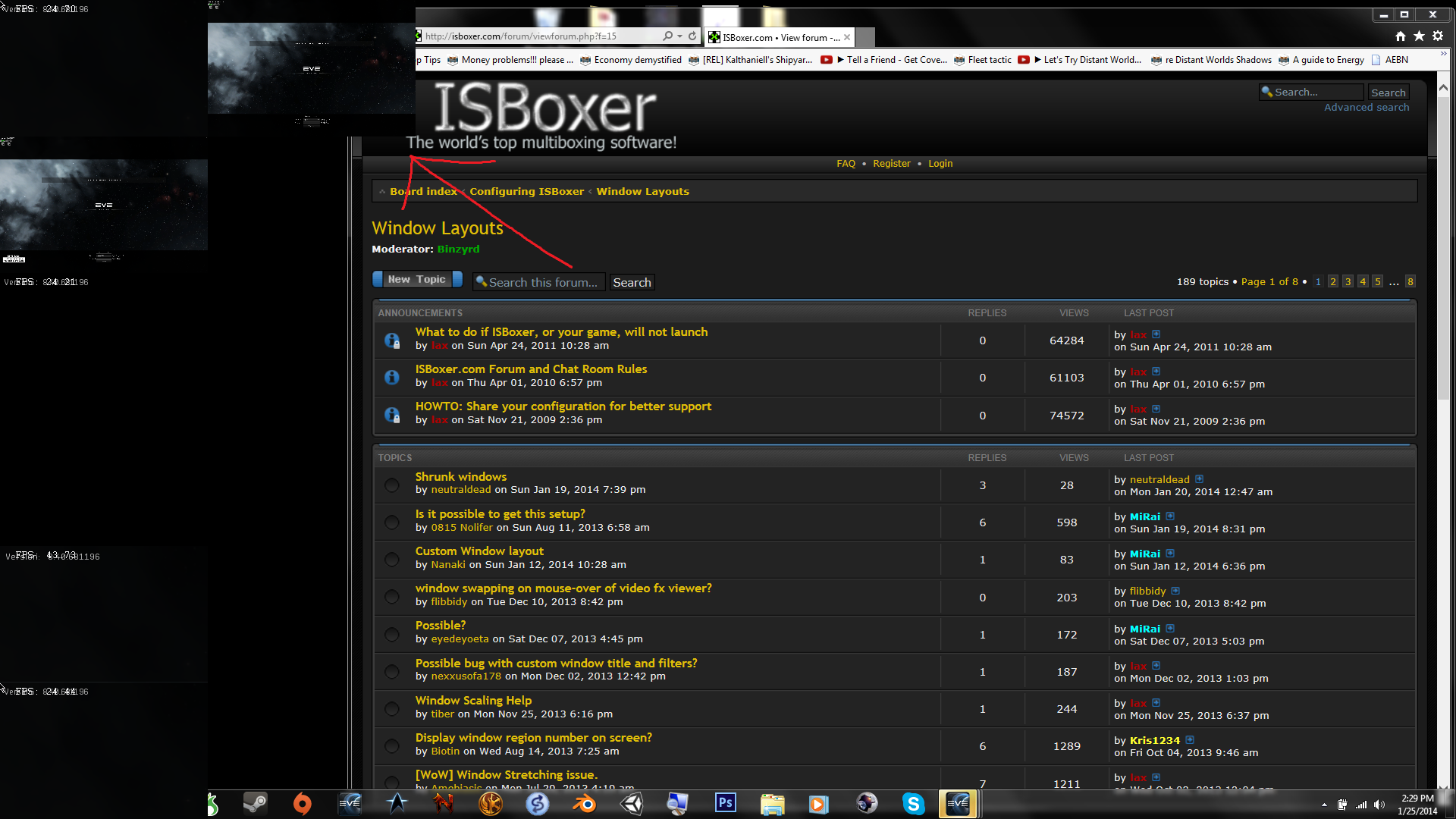
Task: Expand the favorites bar overflow chevron
Action: coord(1443,54)
